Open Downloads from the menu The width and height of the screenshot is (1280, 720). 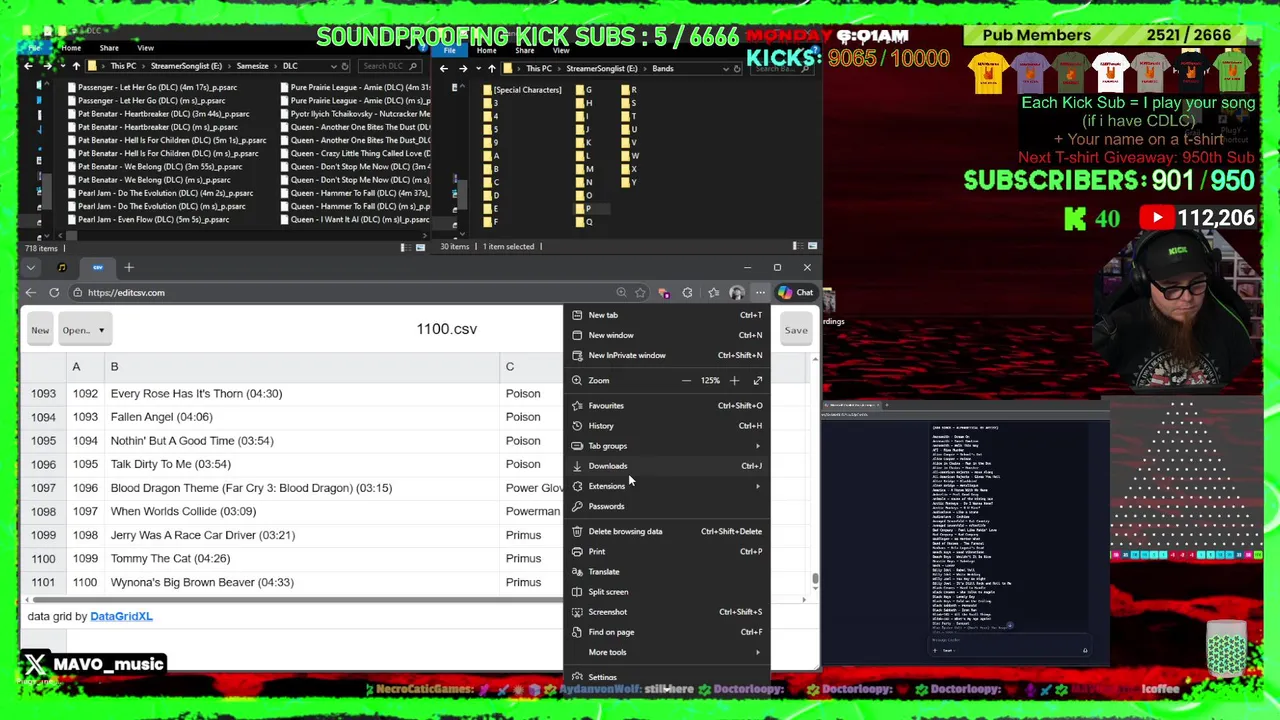point(668,466)
